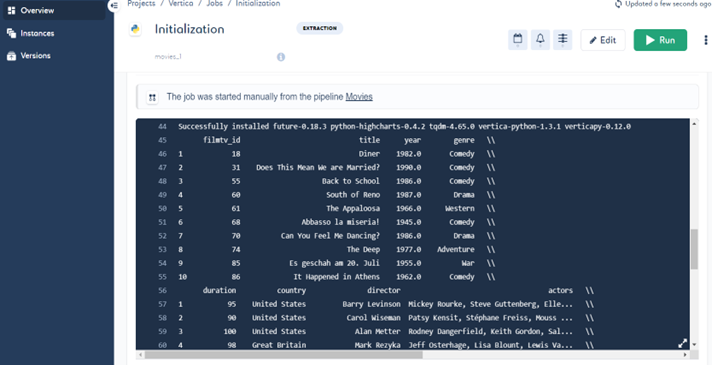Click 'Back to School' in the log

click(x=351, y=181)
